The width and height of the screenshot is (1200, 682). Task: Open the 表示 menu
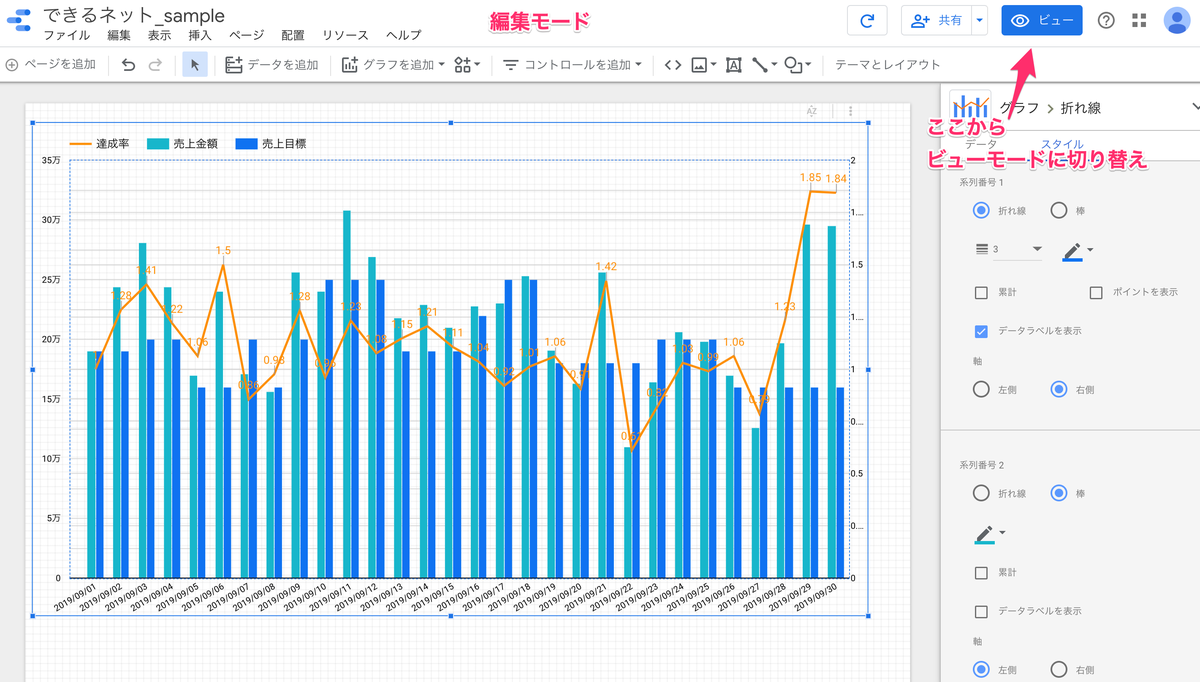(x=159, y=35)
